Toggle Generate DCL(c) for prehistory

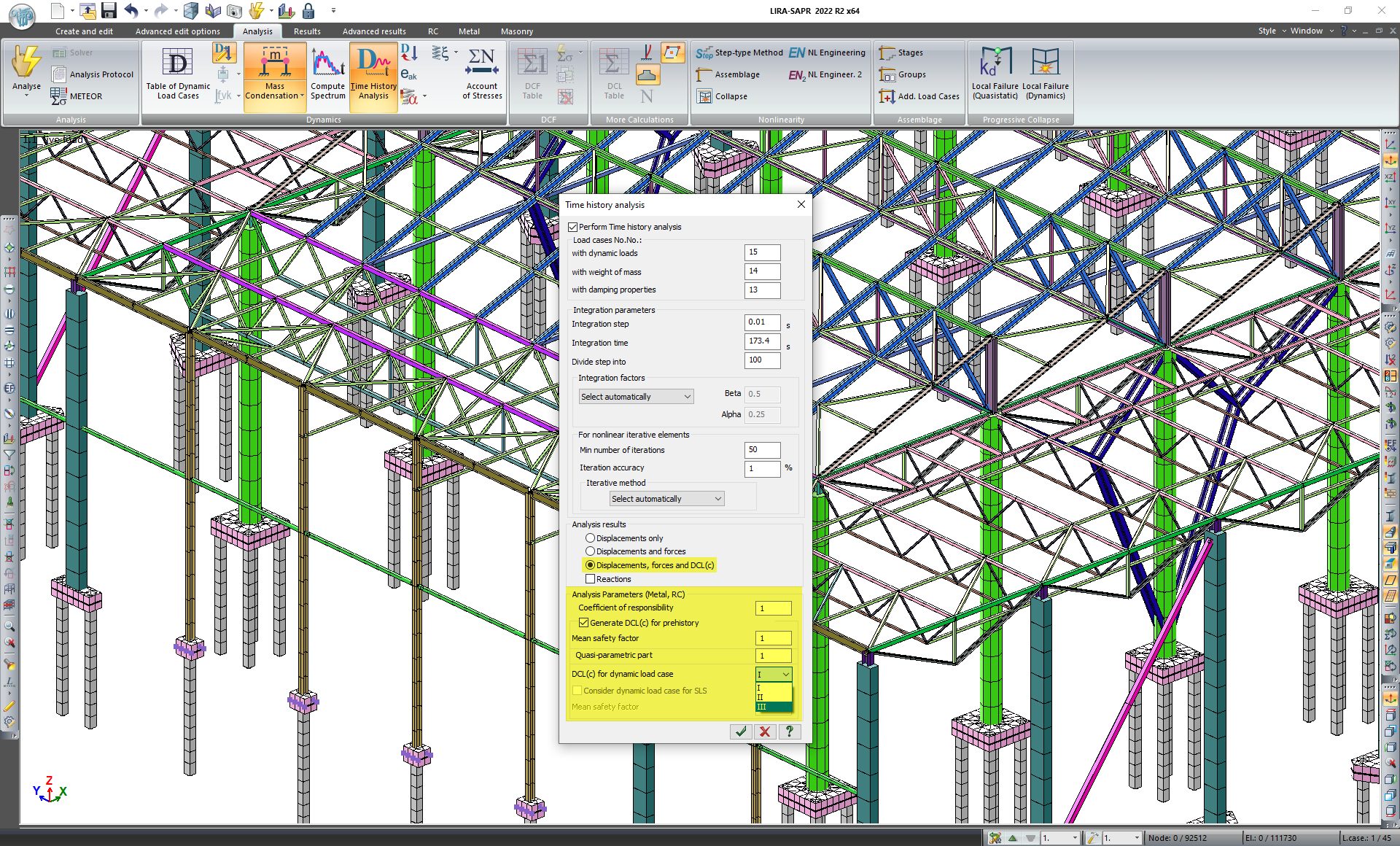[x=583, y=623]
